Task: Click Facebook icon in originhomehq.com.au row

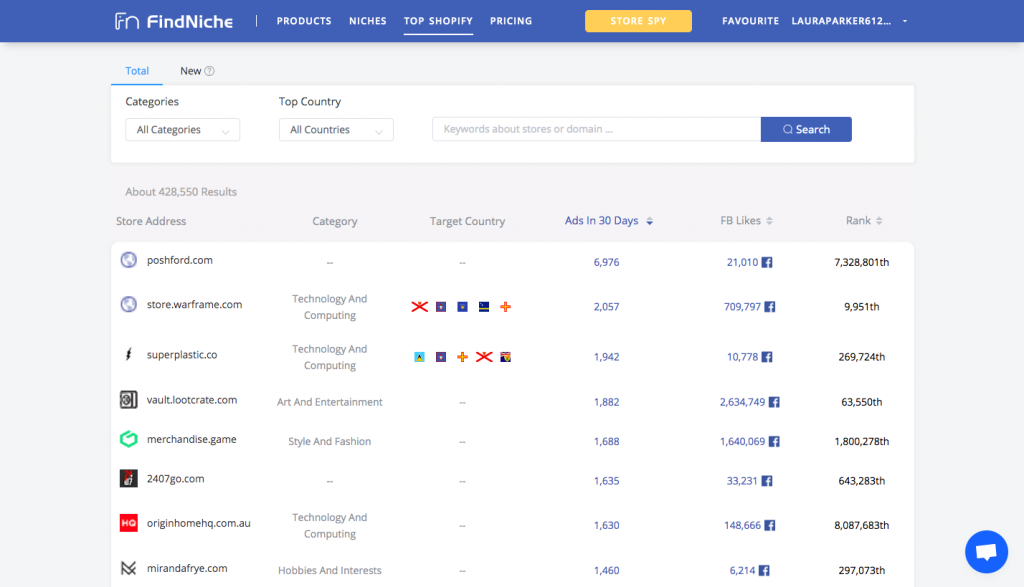Action: [x=770, y=526]
